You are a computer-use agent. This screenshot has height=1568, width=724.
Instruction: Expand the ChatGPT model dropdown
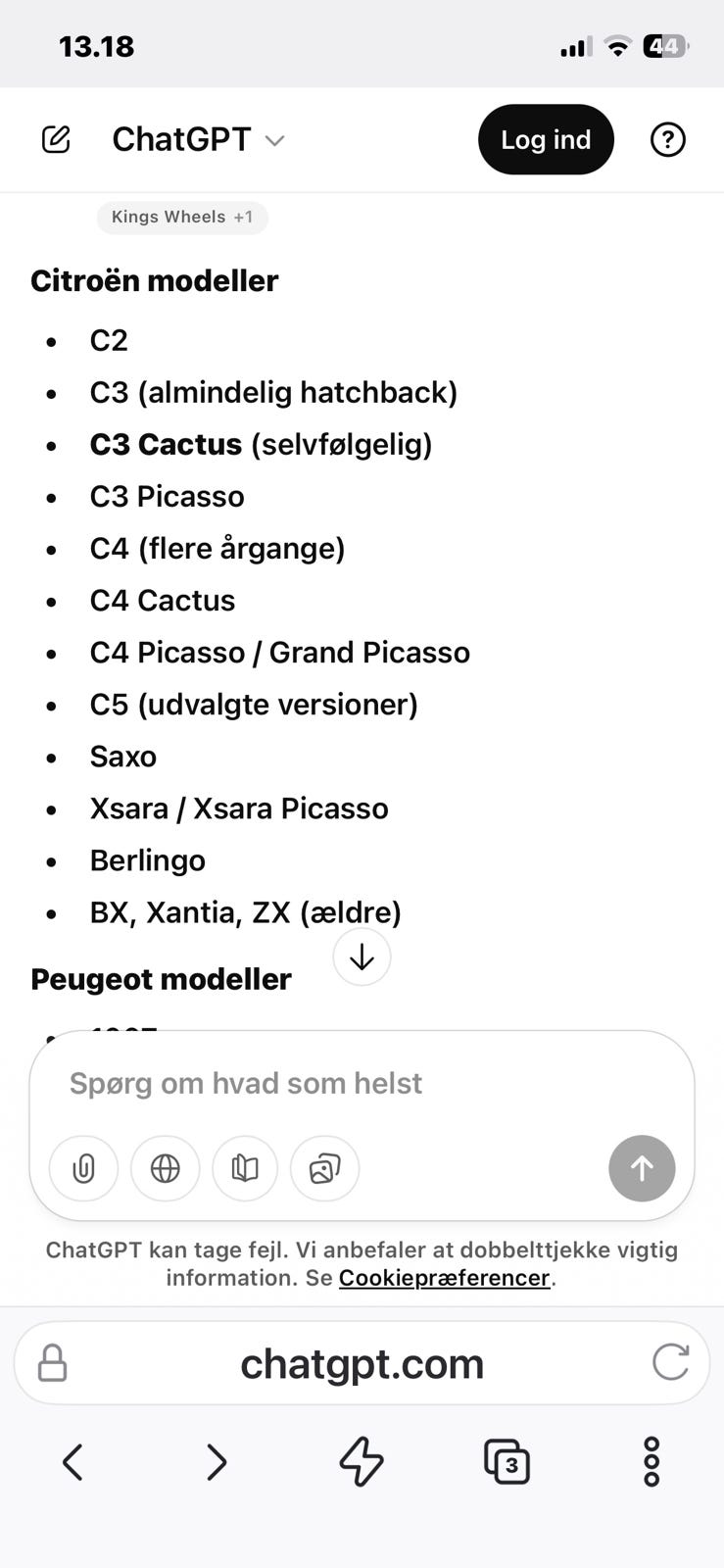(x=199, y=140)
